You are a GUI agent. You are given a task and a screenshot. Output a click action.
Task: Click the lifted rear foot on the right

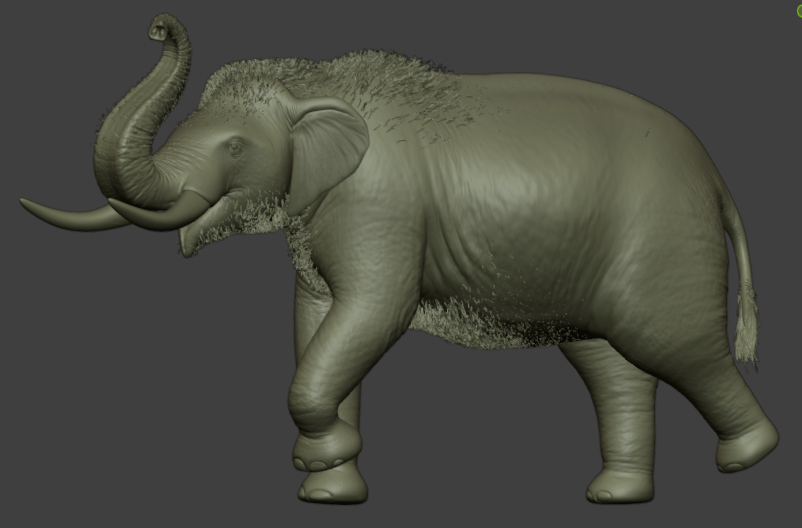[x=746, y=448]
